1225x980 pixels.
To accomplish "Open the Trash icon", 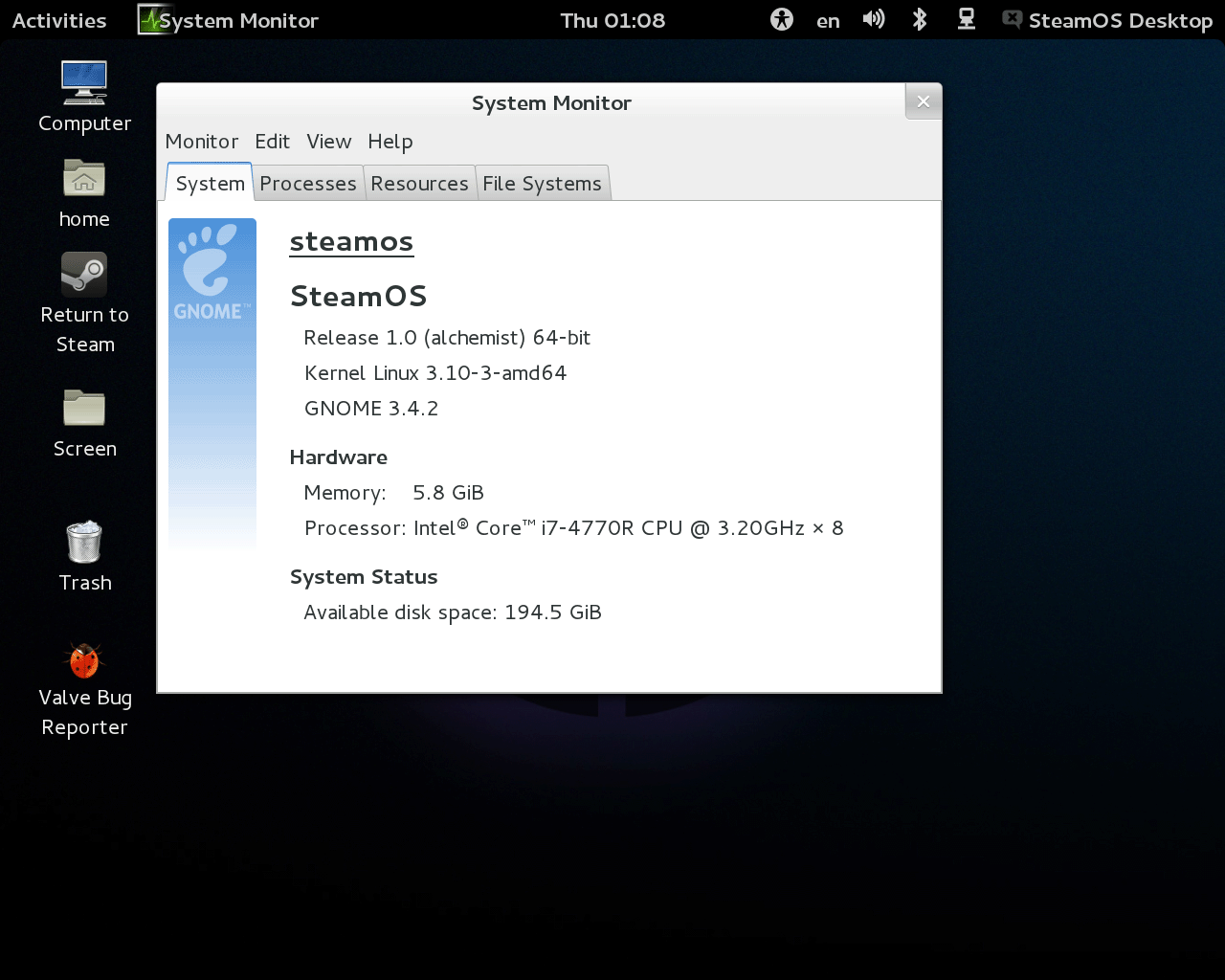I will (84, 542).
